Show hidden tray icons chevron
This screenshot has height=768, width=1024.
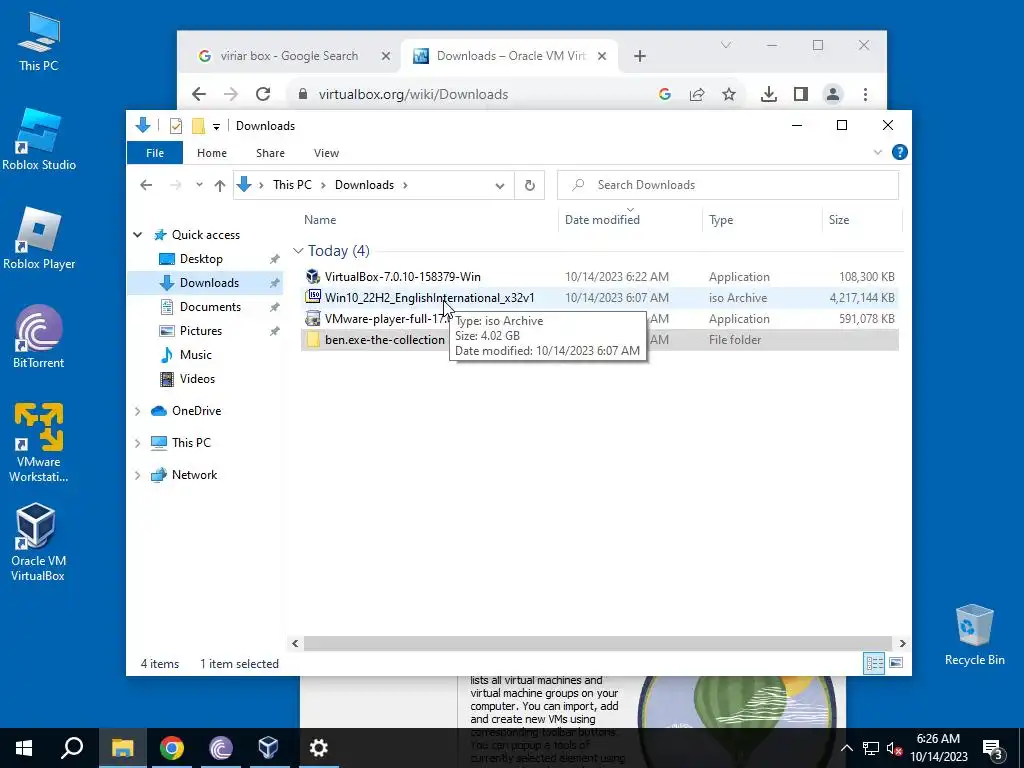point(846,748)
